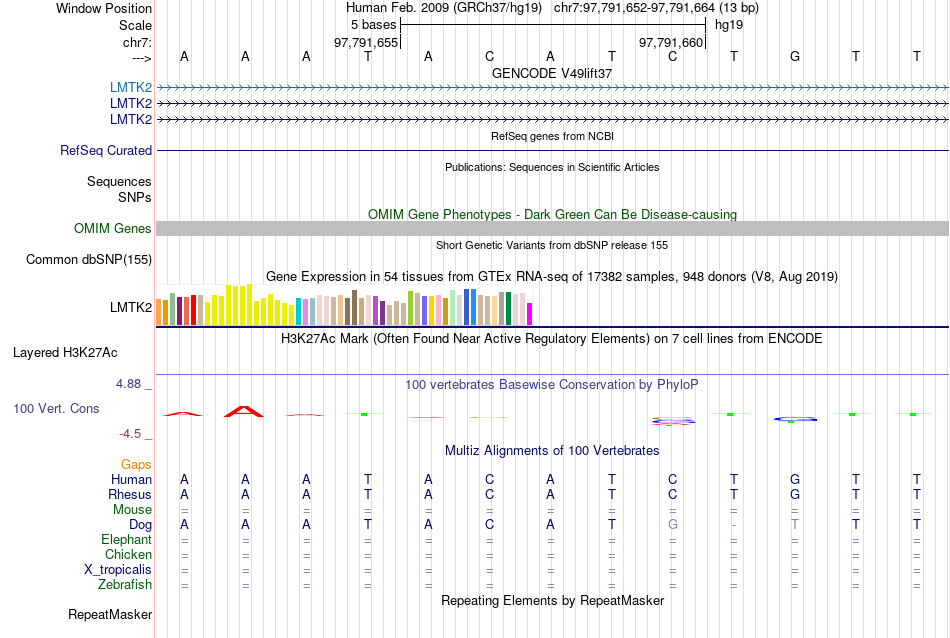
Task: Click the LMTK2 label beside GTEx bars
Action: pyautogui.click(x=131, y=307)
